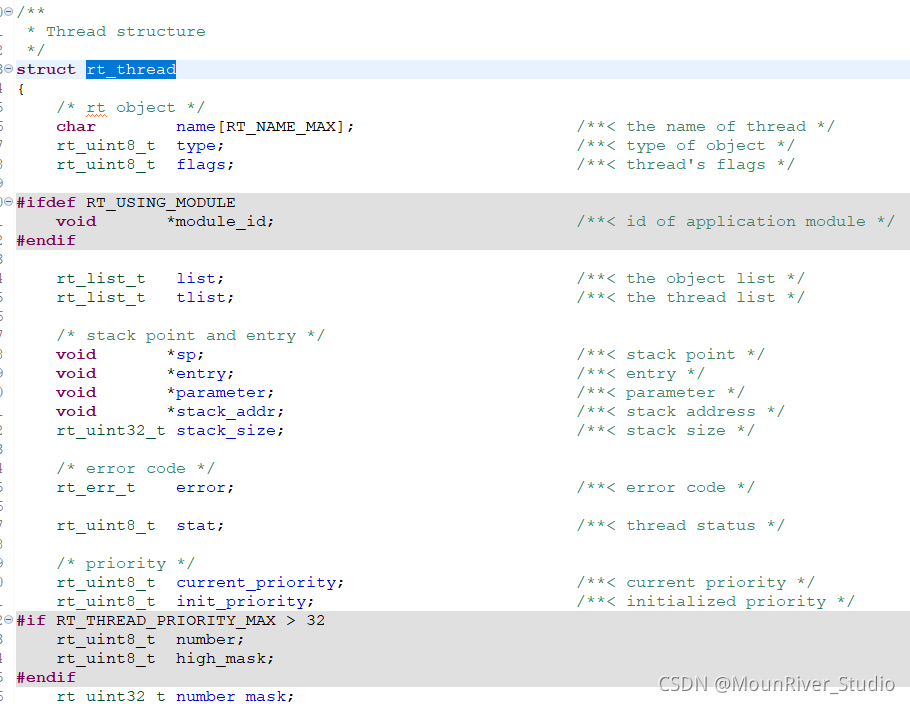Viewport: 910px width, 704px height.
Task: Click the underlined rt word in comment
Action: [x=96, y=108]
